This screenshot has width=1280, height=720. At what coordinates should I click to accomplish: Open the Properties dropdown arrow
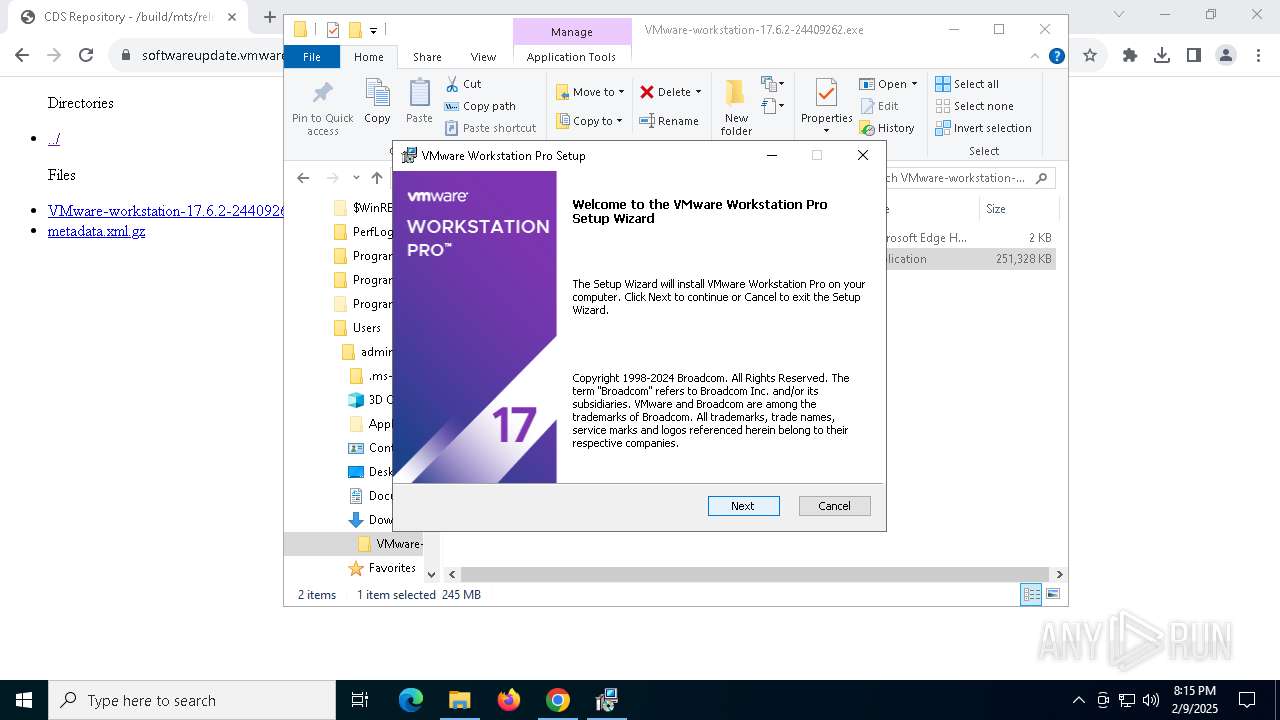point(826,131)
